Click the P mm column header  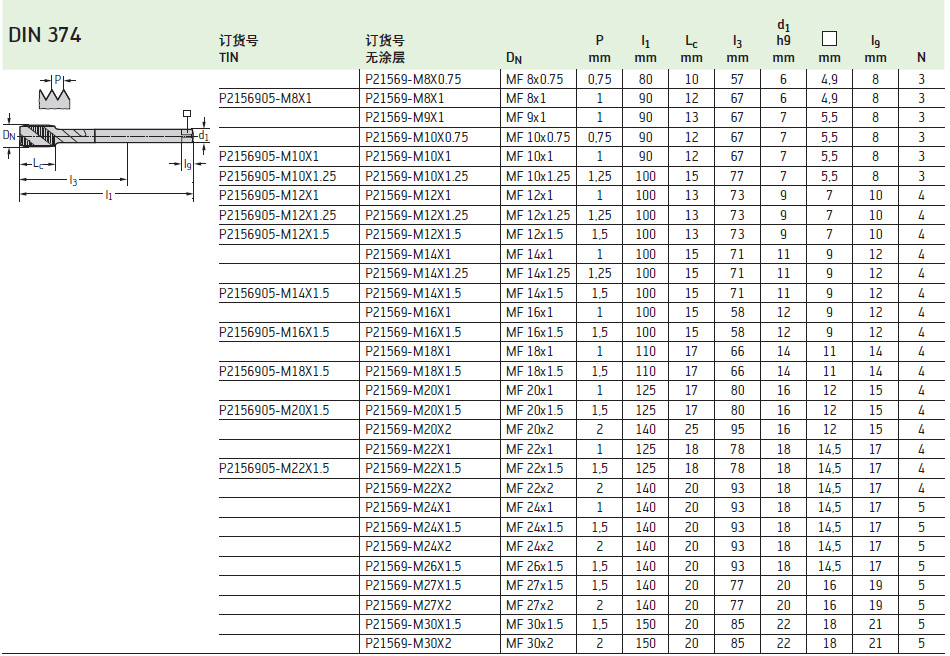(x=599, y=49)
